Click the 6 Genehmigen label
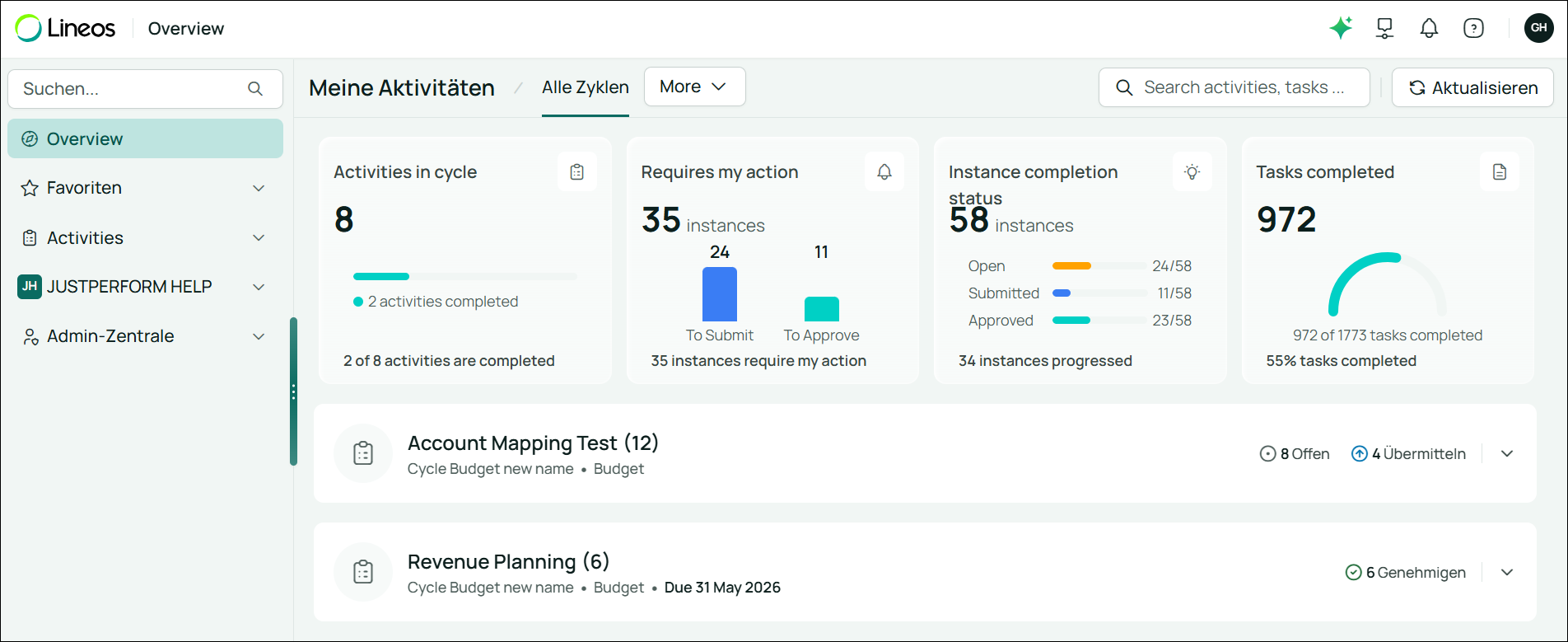The width and height of the screenshot is (1568, 642). pos(1416,572)
